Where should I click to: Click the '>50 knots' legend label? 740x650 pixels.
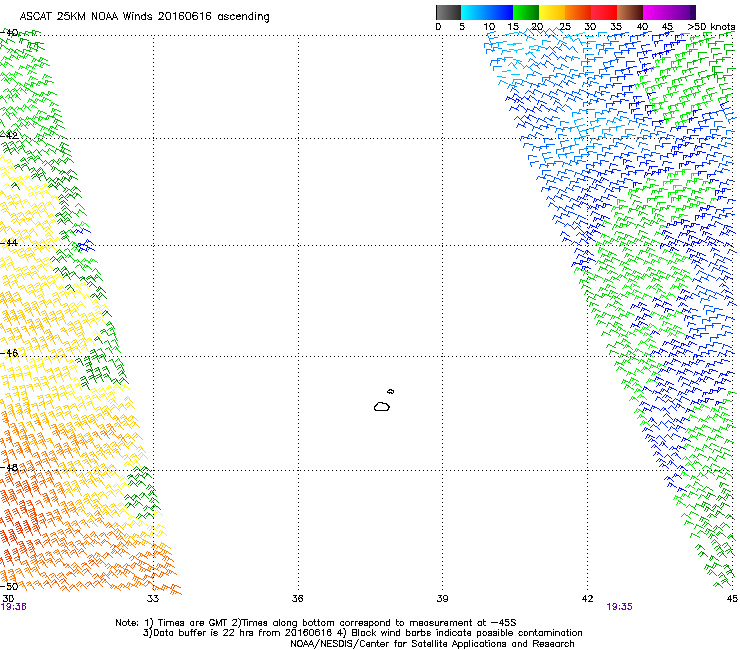711,27
